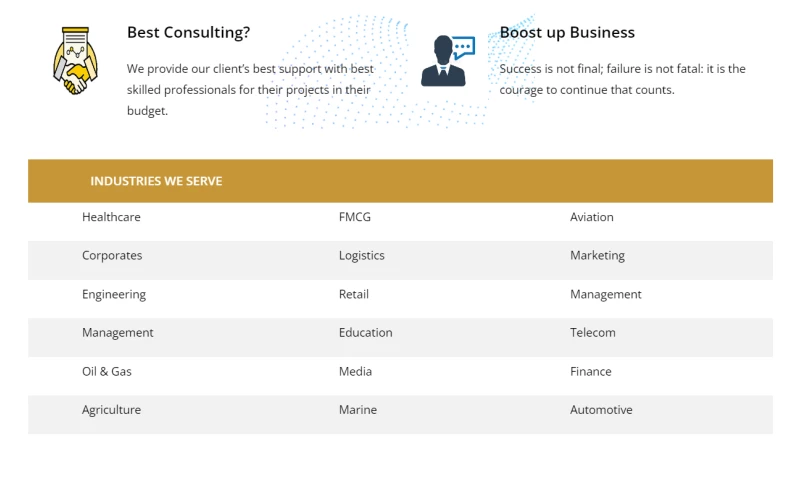Click the Oil & Gas entry
This screenshot has width=800, height=480.
tap(106, 372)
